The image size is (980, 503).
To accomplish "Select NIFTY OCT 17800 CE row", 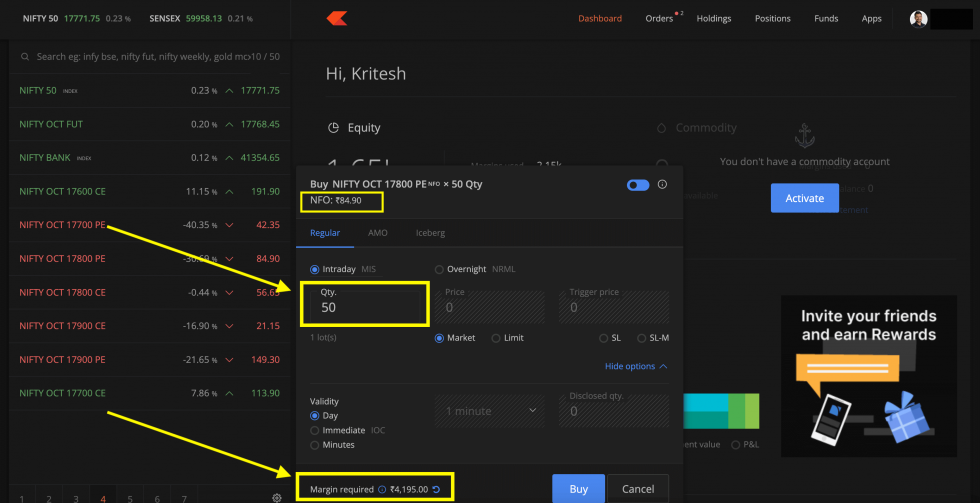I will pyautogui.click(x=149, y=292).
